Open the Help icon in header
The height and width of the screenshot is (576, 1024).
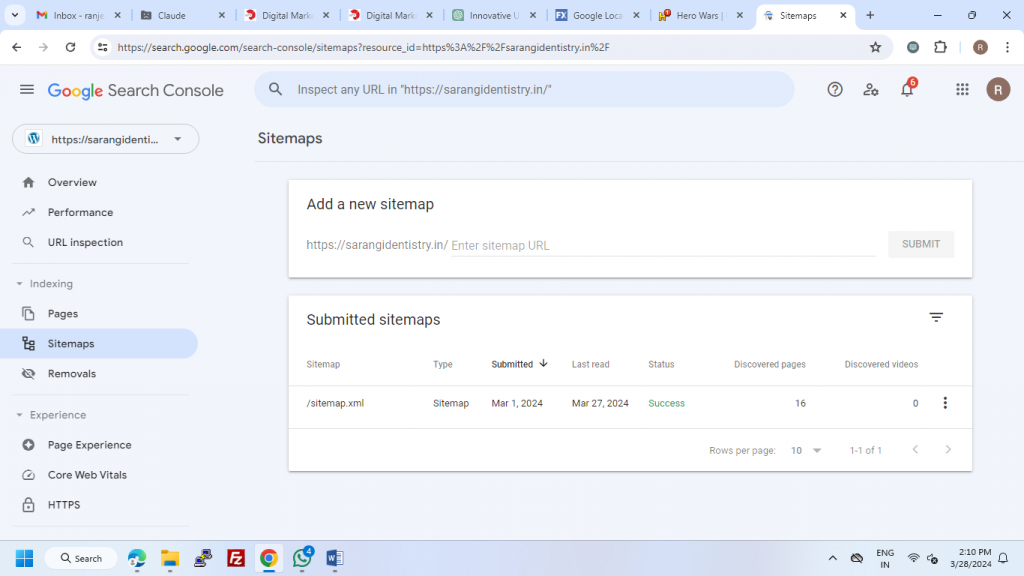[x=835, y=89]
